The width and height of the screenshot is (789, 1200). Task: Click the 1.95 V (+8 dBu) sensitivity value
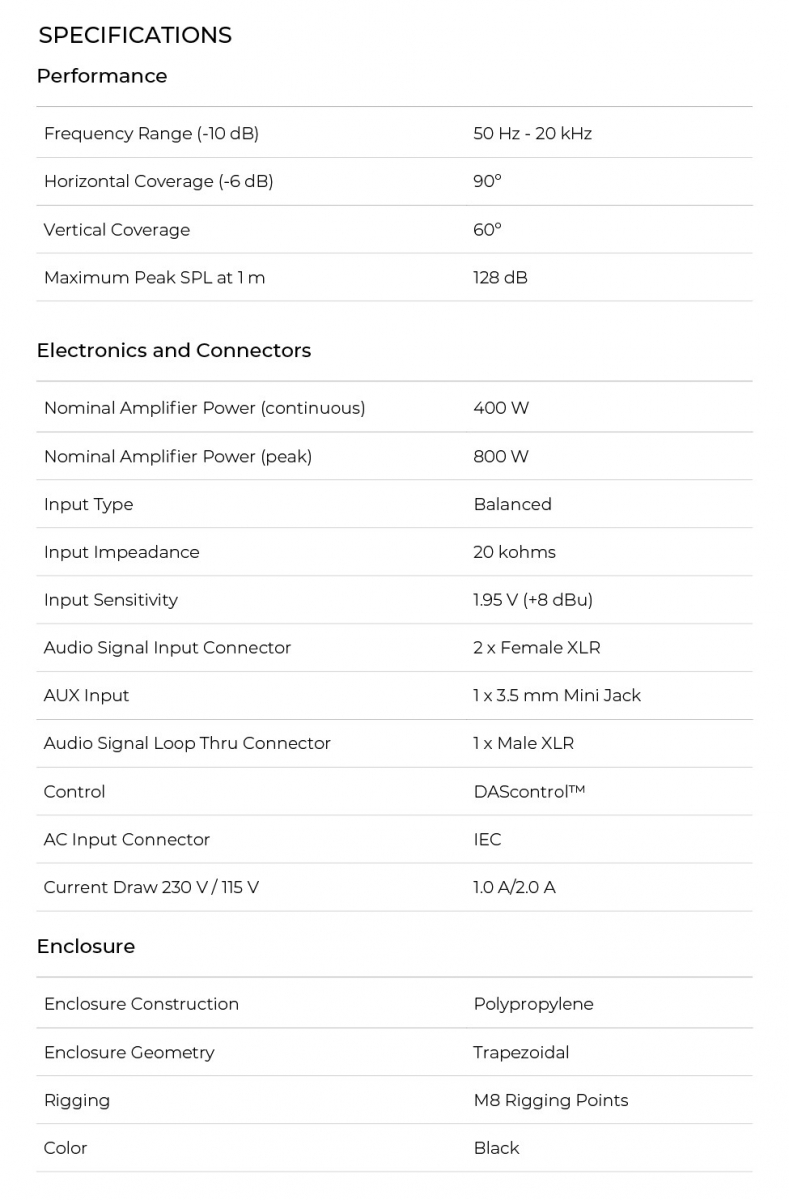[x=533, y=600]
